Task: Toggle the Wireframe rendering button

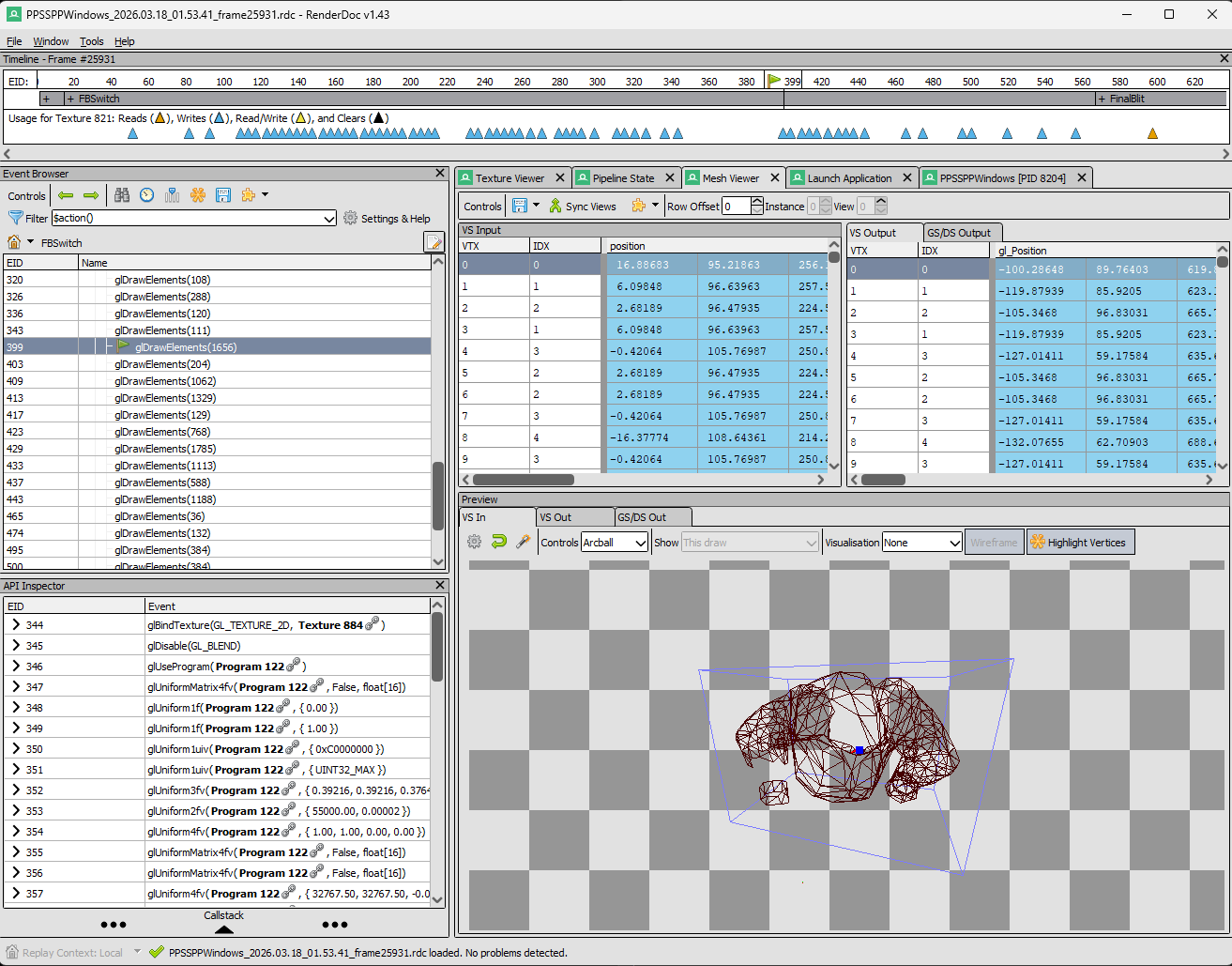Action: [994, 543]
